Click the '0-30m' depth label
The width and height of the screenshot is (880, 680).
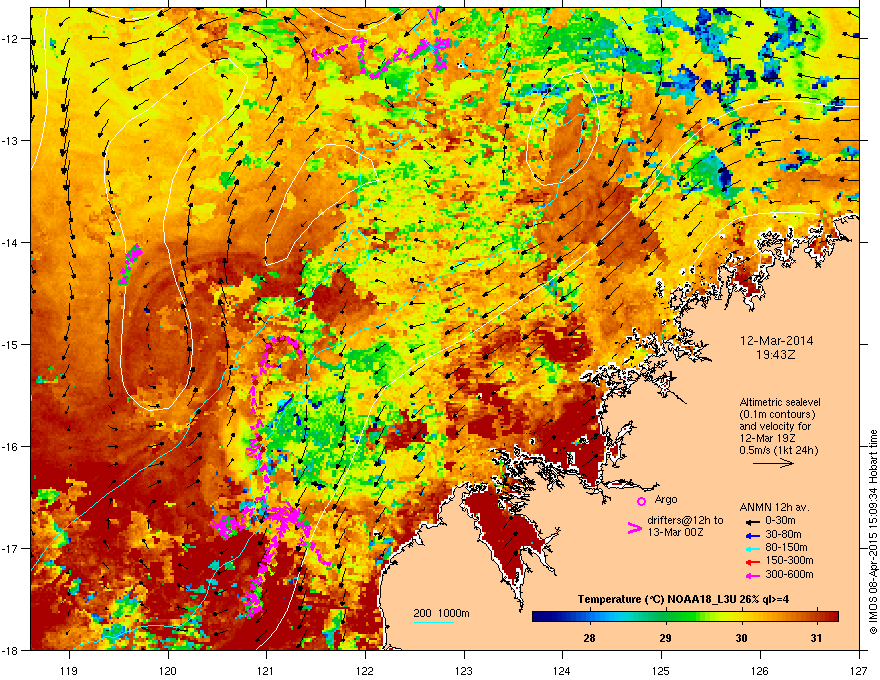click(780, 521)
